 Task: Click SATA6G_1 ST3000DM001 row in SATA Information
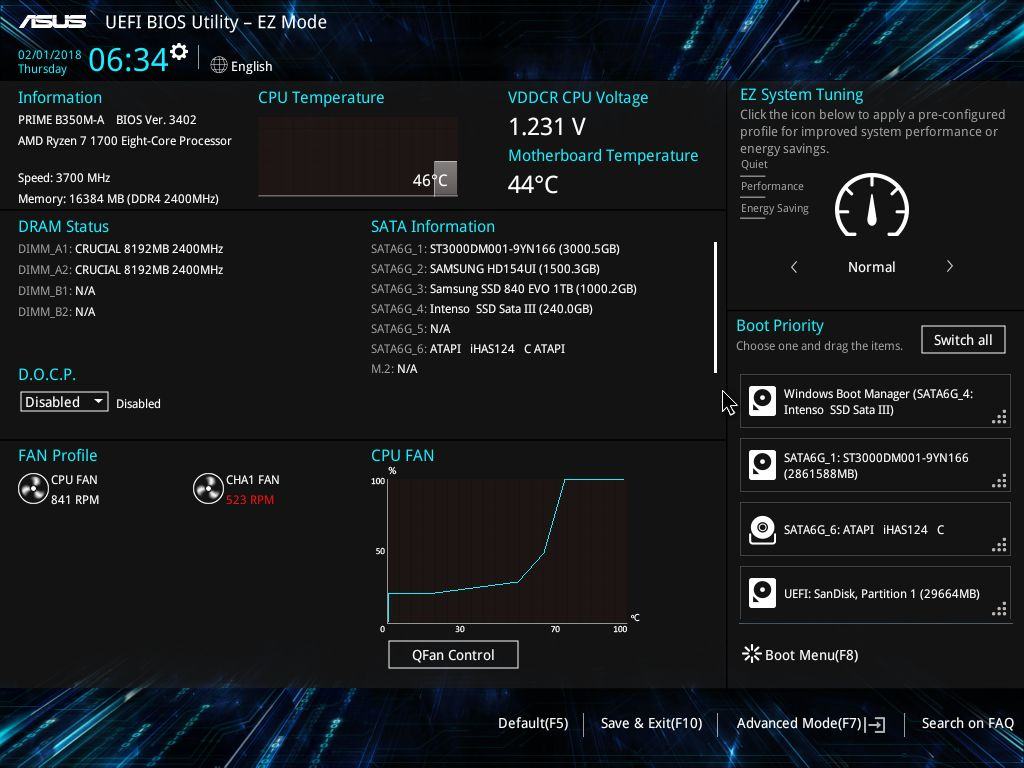(496, 249)
